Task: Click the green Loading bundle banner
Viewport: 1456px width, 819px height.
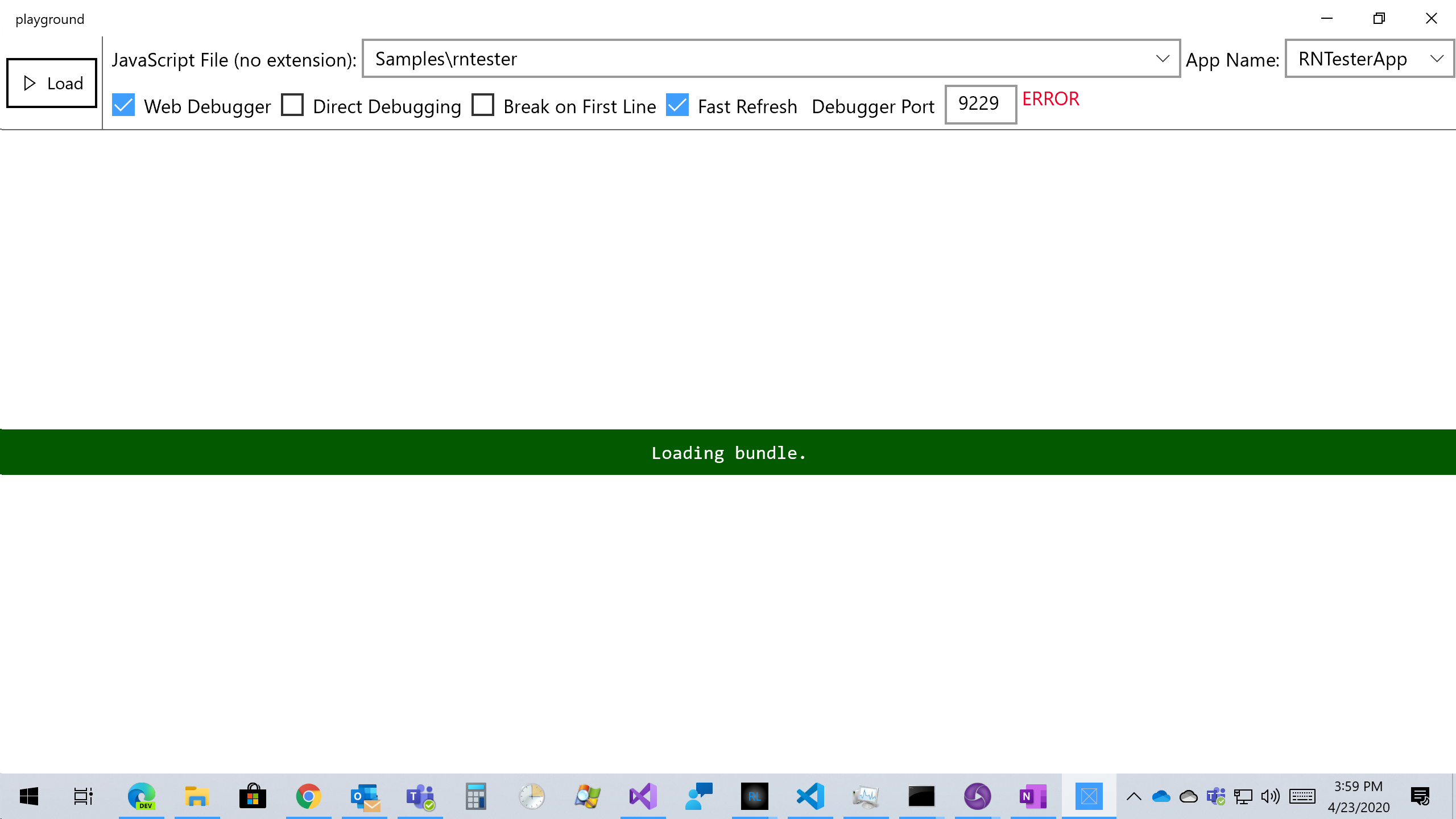Action: click(728, 452)
